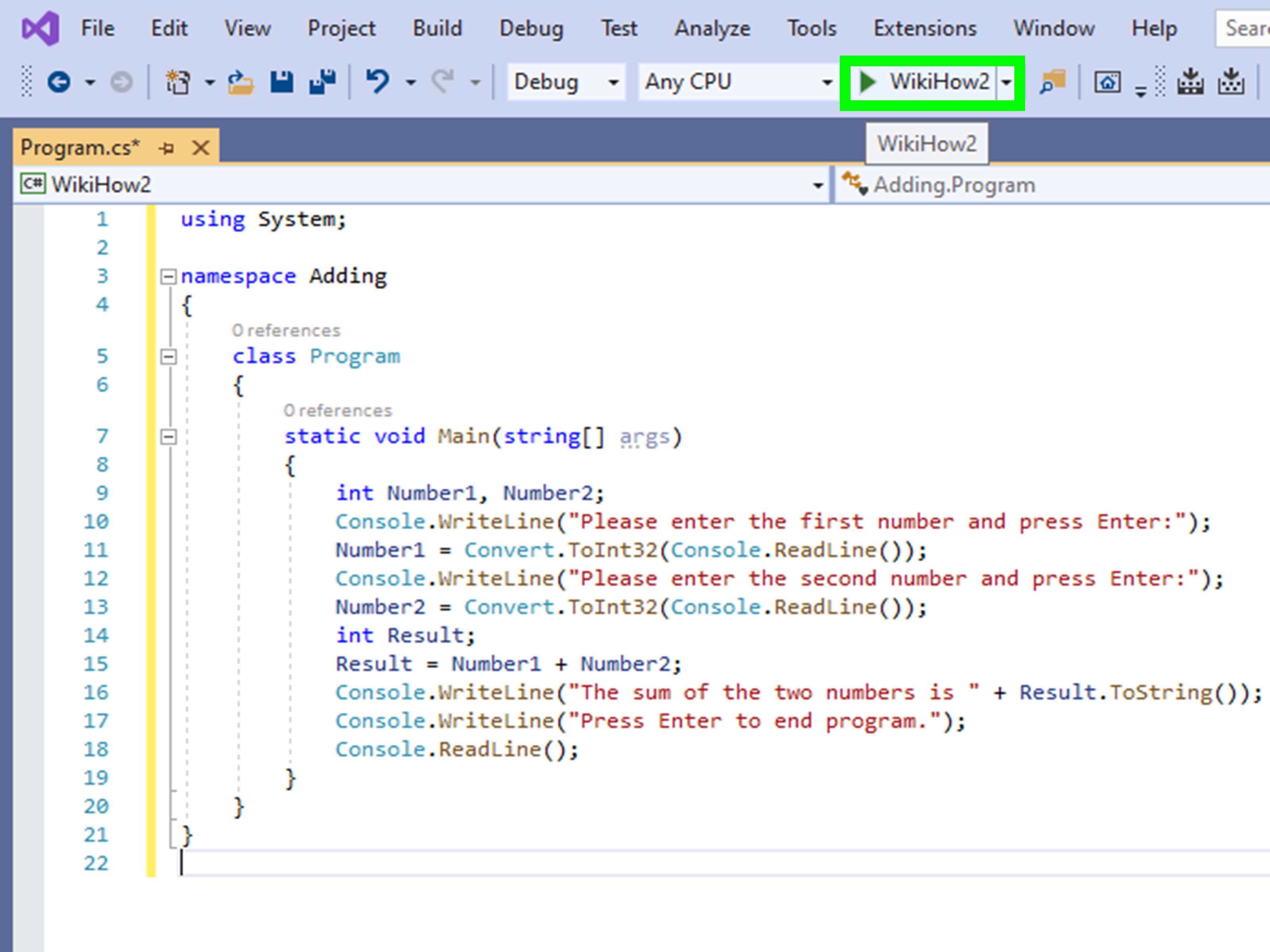Click the Save All toolbar icon
This screenshot has height=952, width=1270.
coord(322,82)
